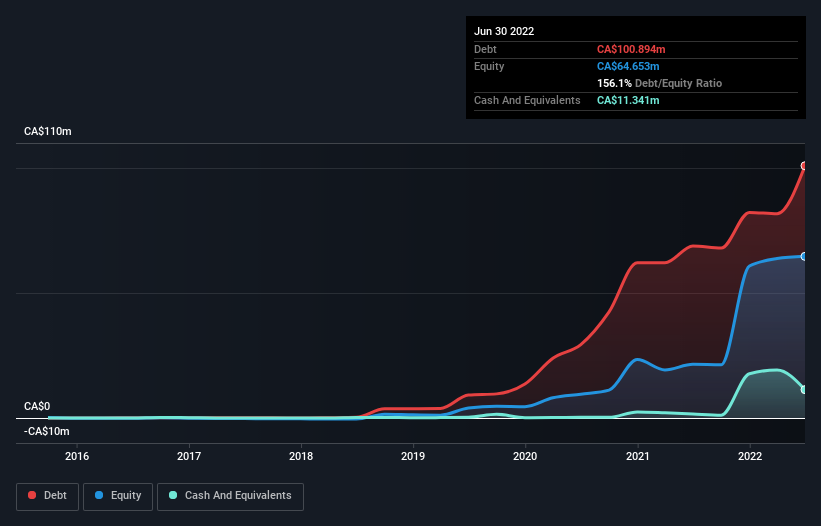821x526 pixels.
Task: Click the Debt row label in tooltip
Action: [x=485, y=49]
